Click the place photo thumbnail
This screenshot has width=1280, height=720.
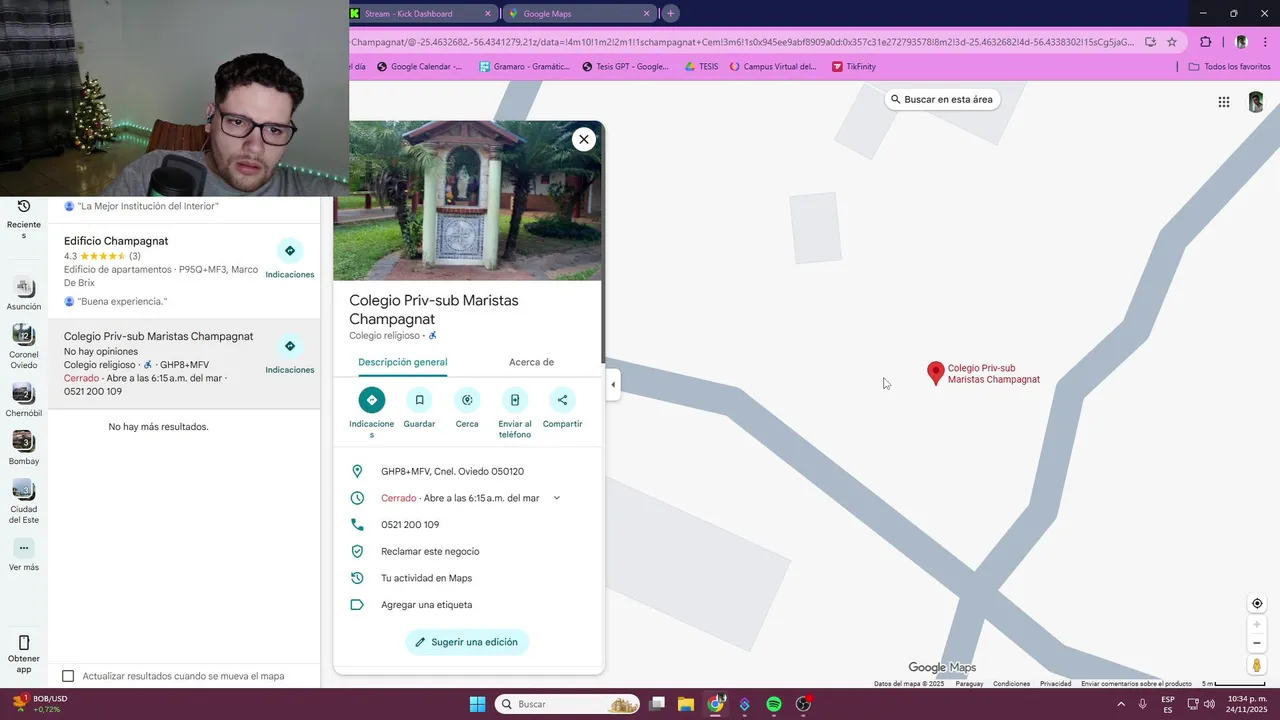468,201
